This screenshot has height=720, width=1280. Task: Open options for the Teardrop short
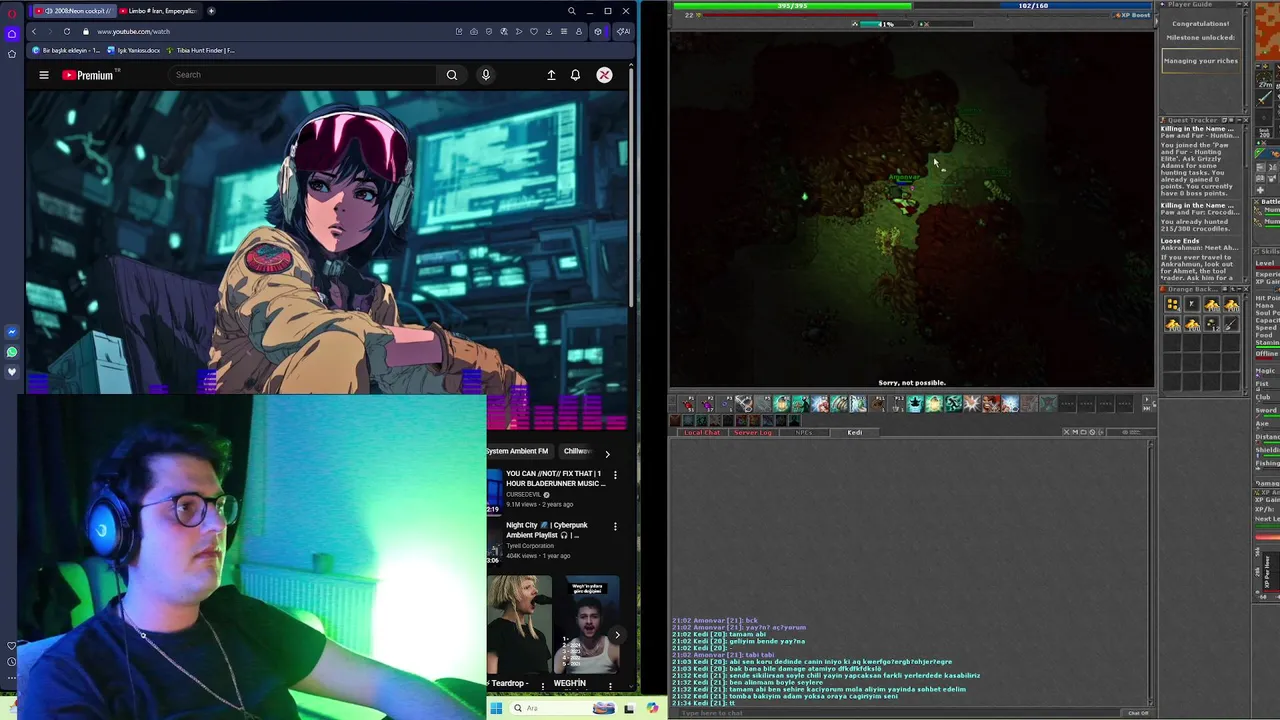pos(542,685)
